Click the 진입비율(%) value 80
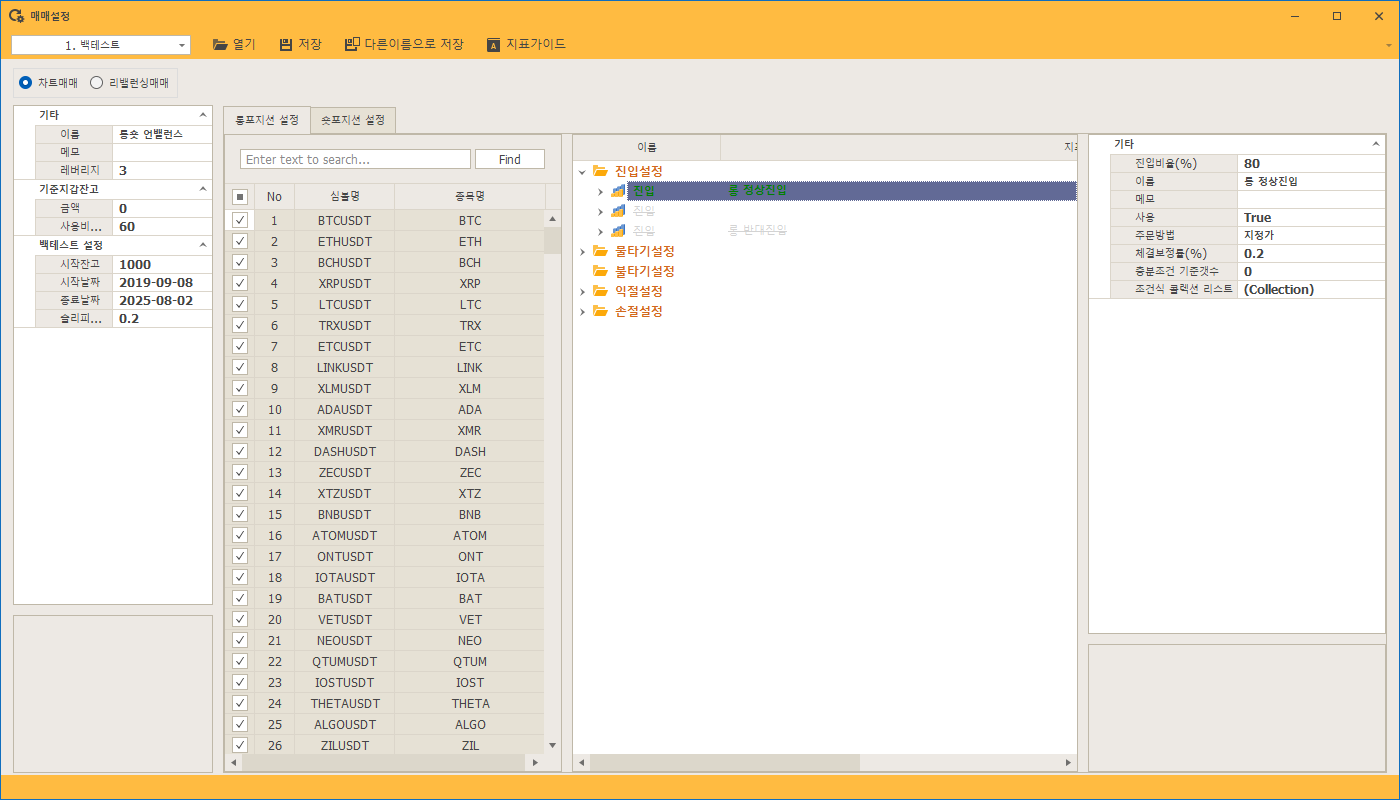1400x800 pixels. (1311, 163)
